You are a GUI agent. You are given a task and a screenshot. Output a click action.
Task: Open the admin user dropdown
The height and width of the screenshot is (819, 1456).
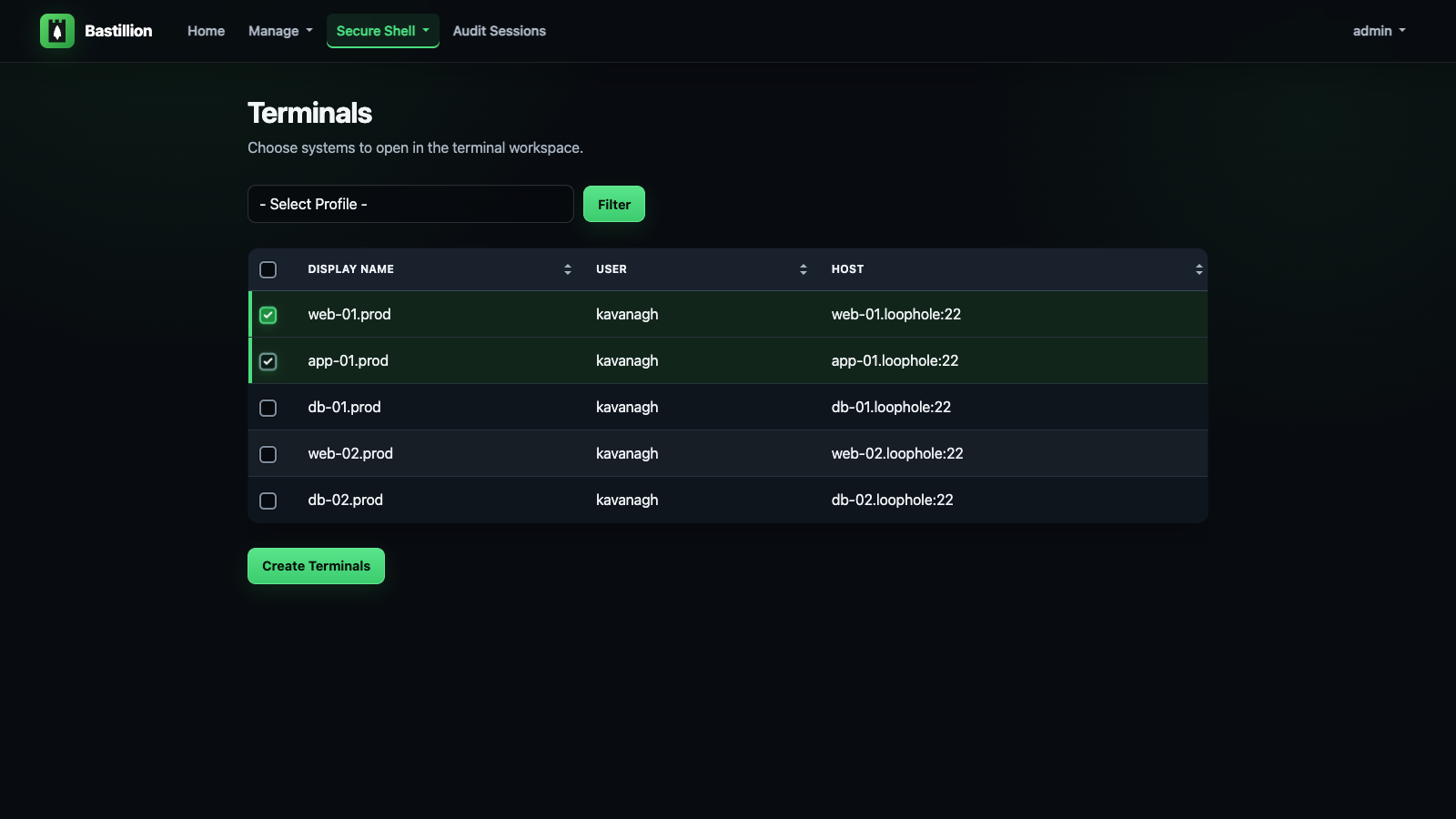pyautogui.click(x=1379, y=31)
